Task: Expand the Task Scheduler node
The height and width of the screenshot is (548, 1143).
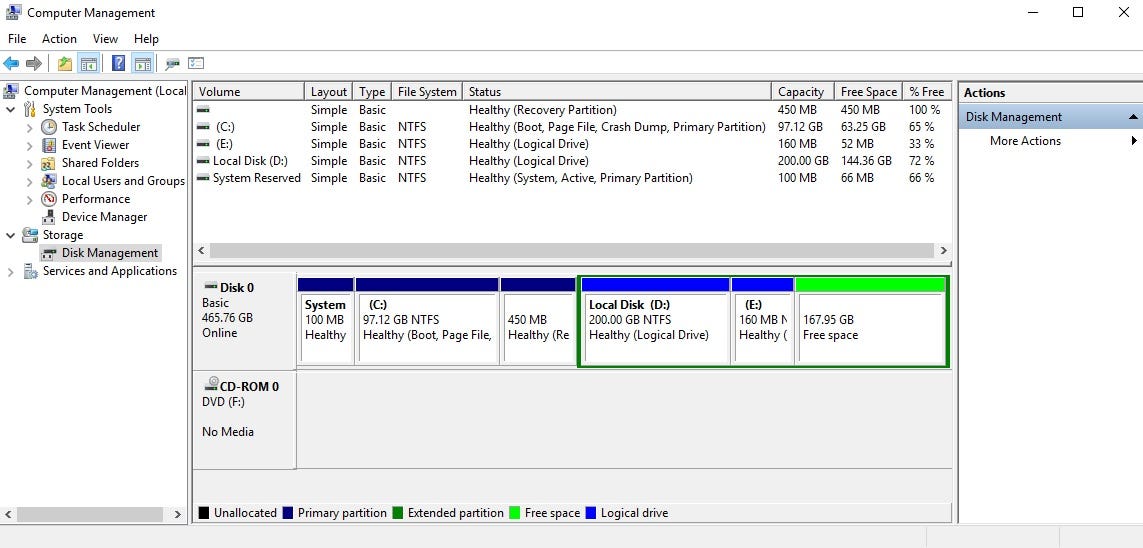Action: click(30, 128)
